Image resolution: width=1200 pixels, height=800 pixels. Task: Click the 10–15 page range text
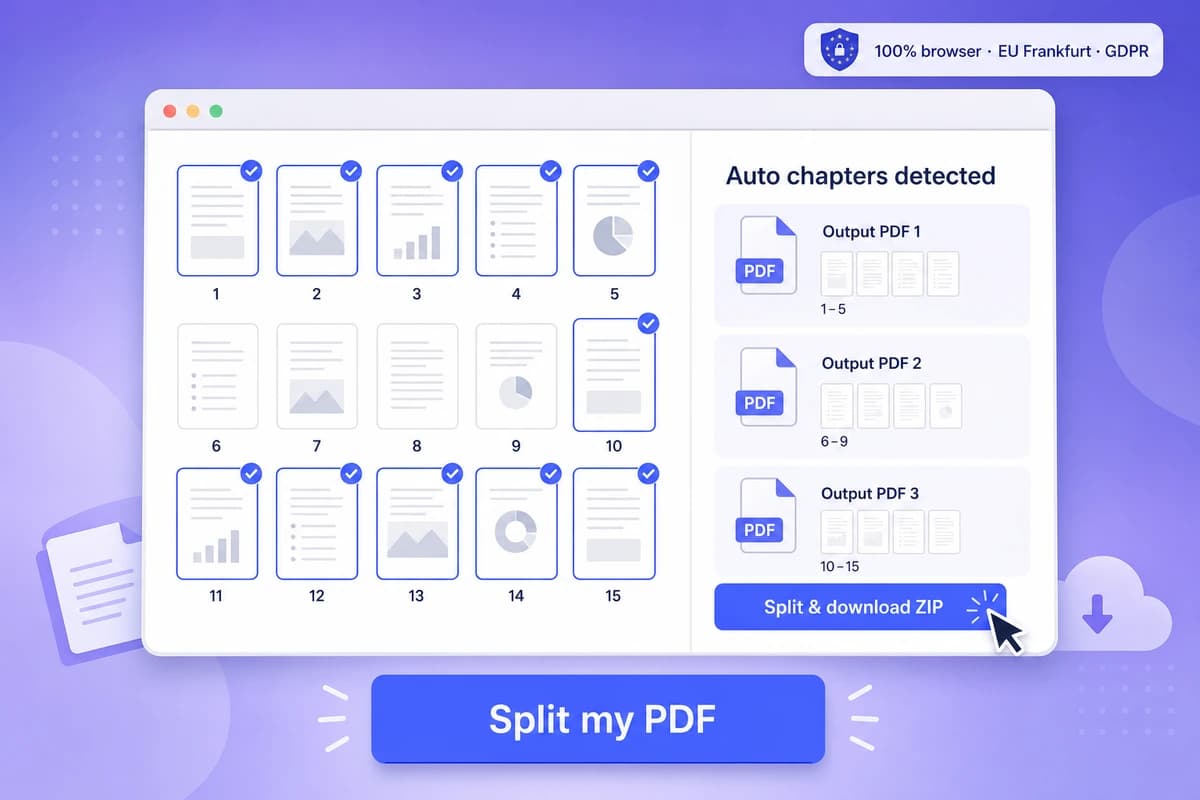click(x=839, y=566)
